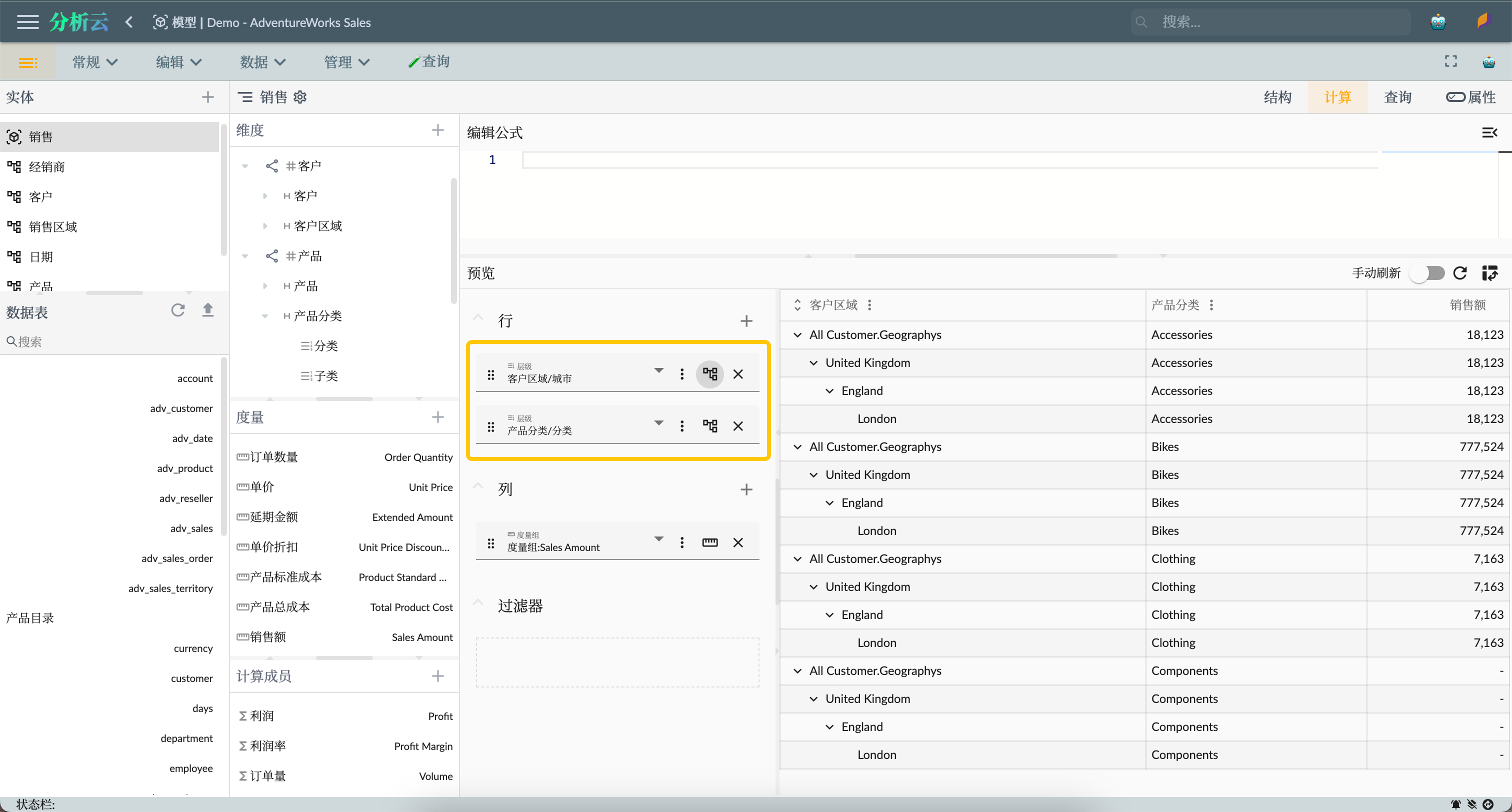Image resolution: width=1512 pixels, height=812 pixels.
Task: Click the refresh icon in preview header
Action: tap(1460, 273)
